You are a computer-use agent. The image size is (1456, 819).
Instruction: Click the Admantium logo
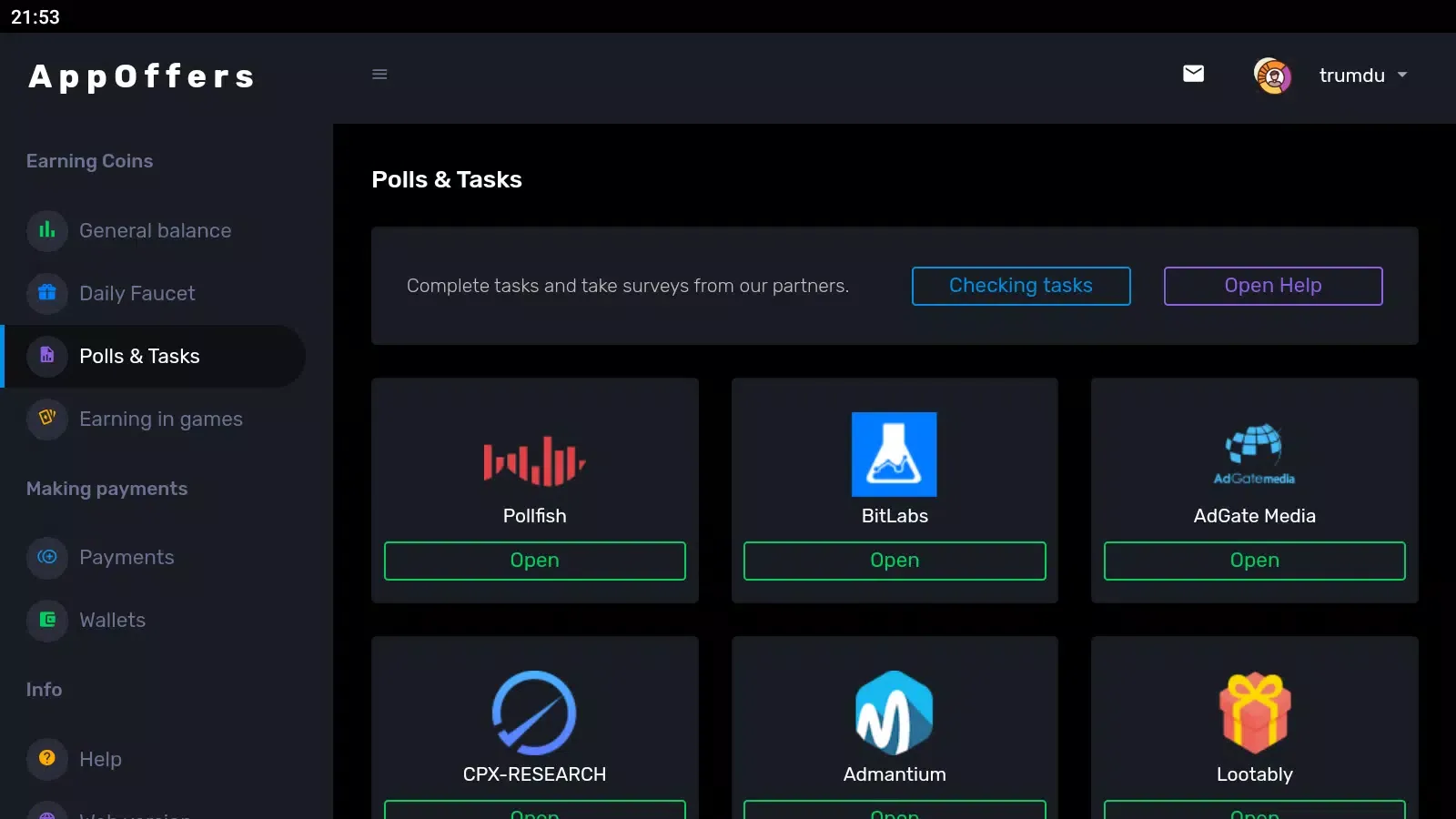894,713
